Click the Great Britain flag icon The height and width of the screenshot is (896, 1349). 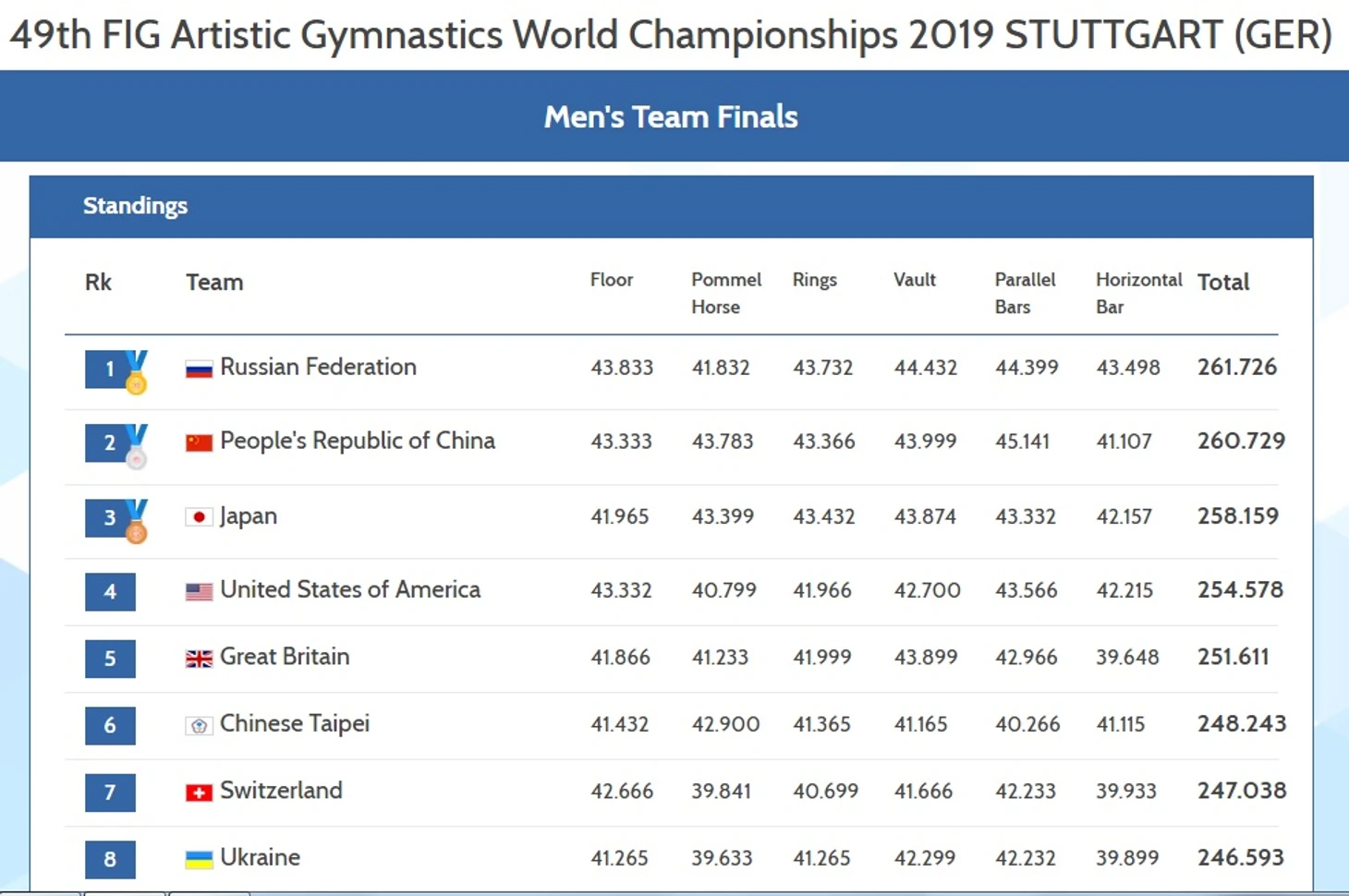pyautogui.click(x=199, y=659)
